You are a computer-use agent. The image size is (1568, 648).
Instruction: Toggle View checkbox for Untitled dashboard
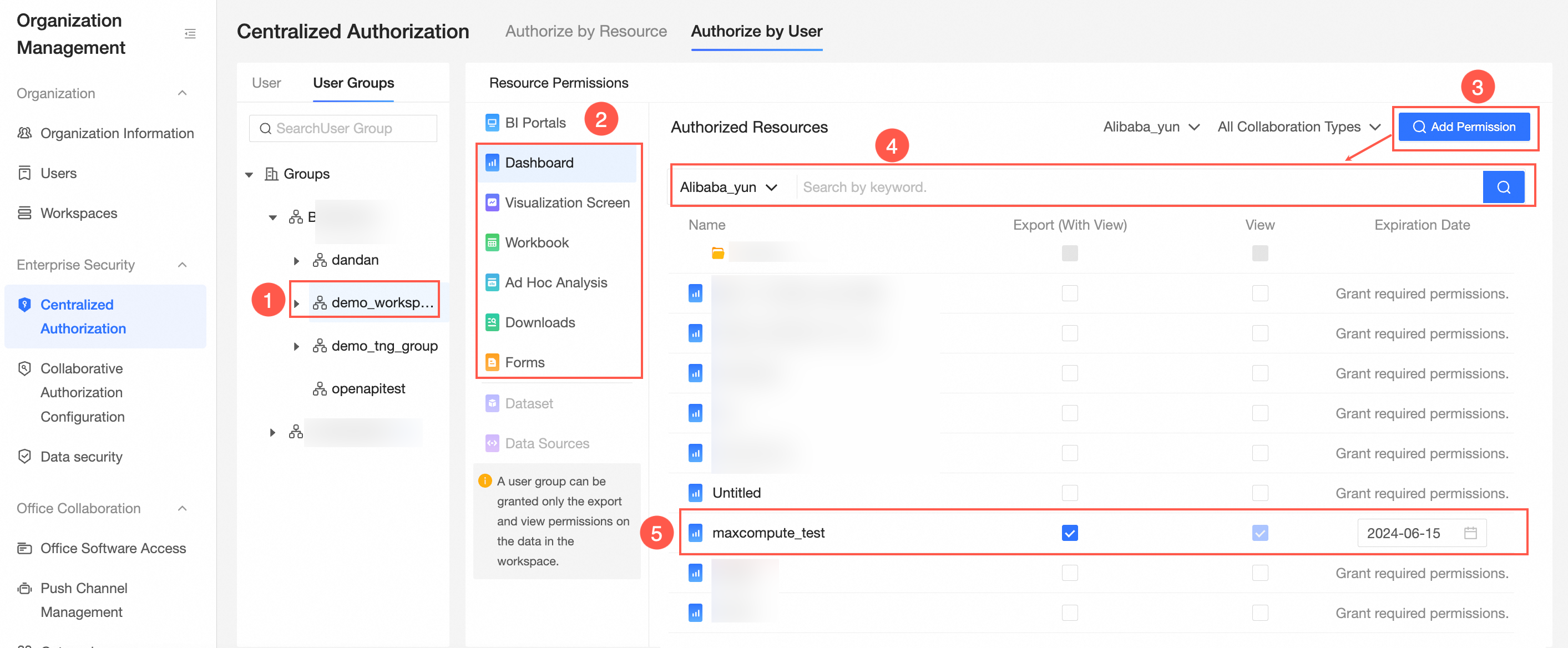pyautogui.click(x=1260, y=493)
